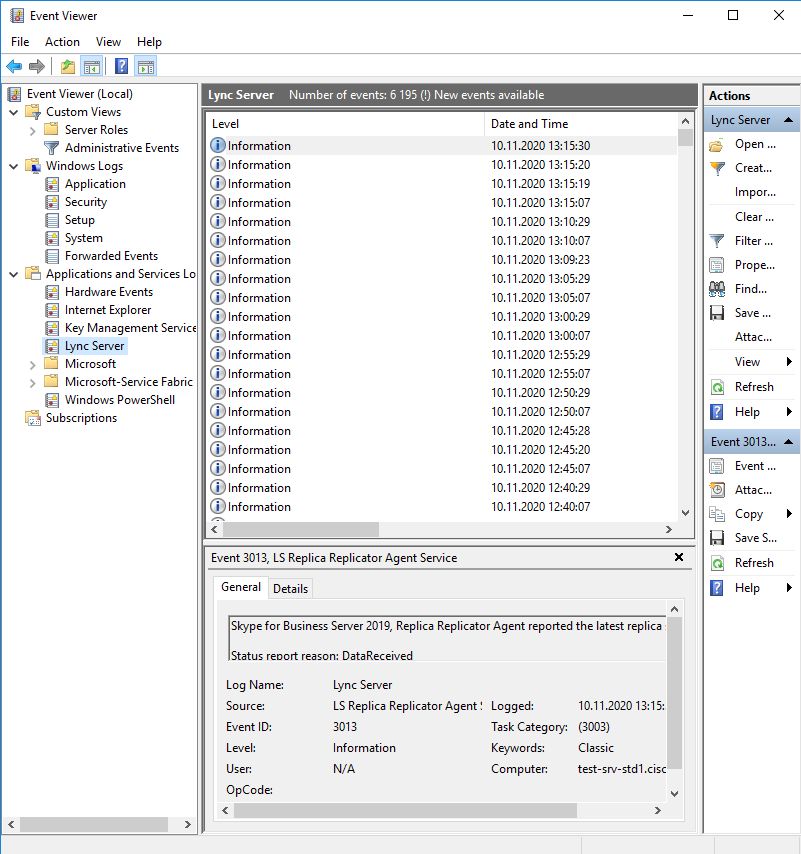
Task: Collapse the Windows Logs tree node
Action: 14,166
